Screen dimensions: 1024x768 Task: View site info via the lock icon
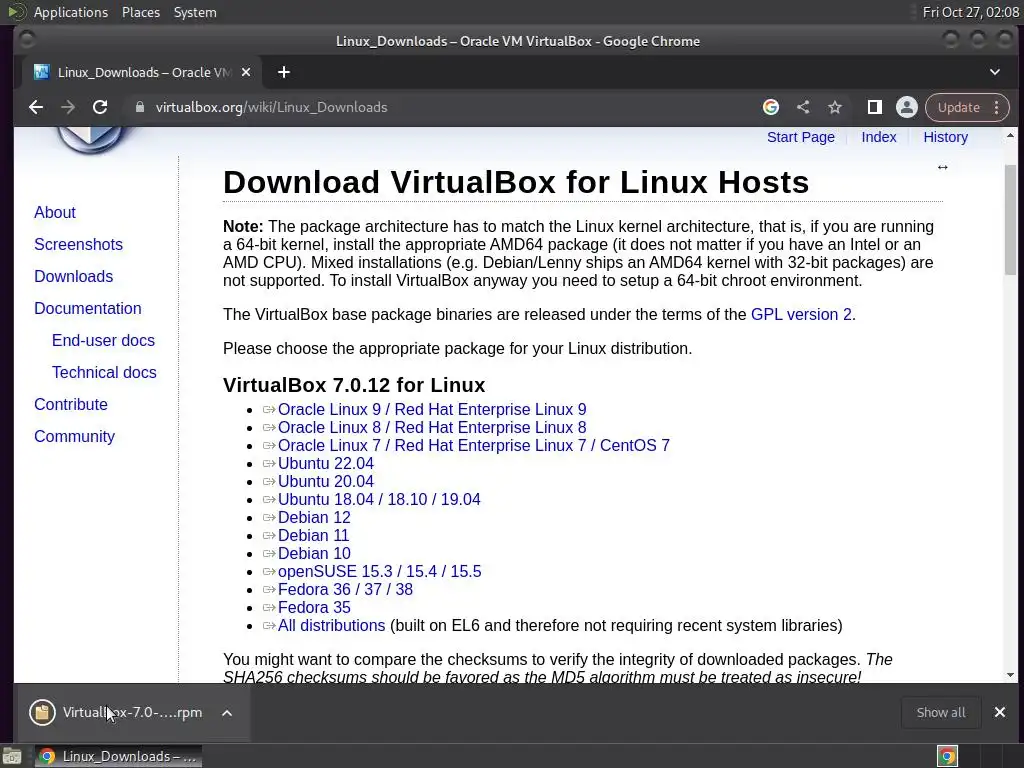[x=139, y=107]
